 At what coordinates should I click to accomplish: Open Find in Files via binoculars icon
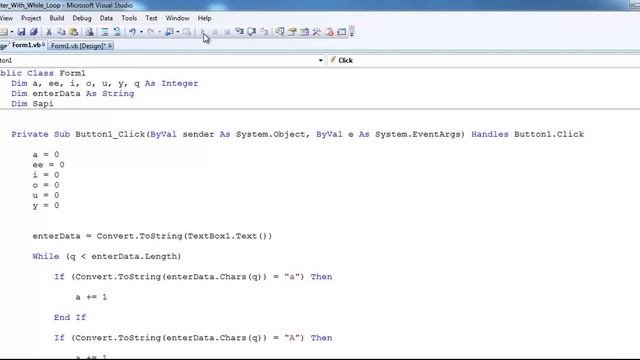[x=89, y=32]
